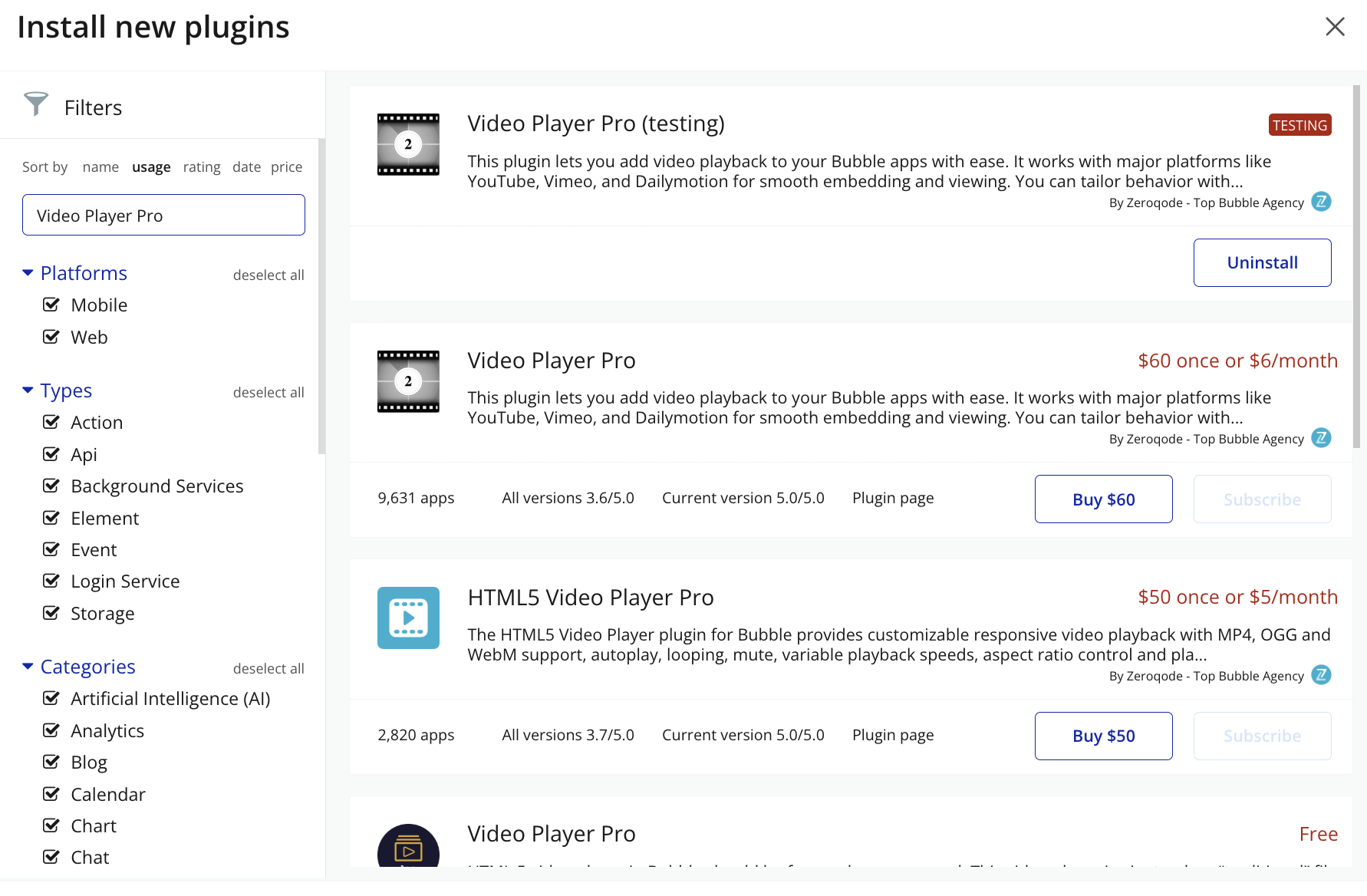
Task: Toggle the Background Services type checkbox
Action: pyautogui.click(x=51, y=486)
